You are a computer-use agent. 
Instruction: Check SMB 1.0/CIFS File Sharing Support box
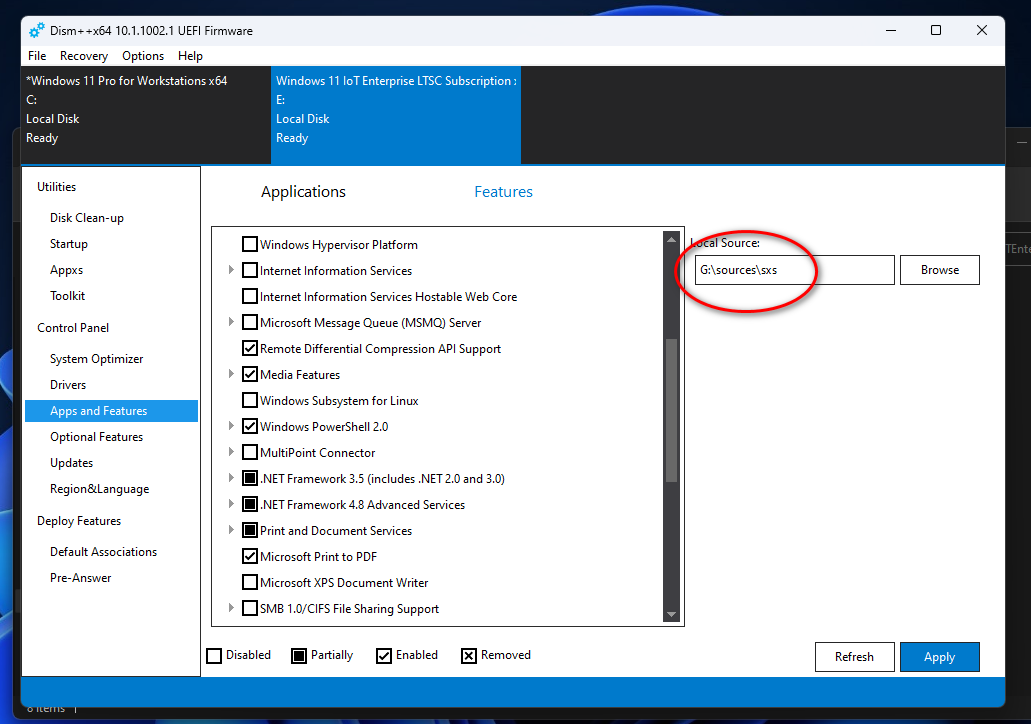pyautogui.click(x=250, y=608)
